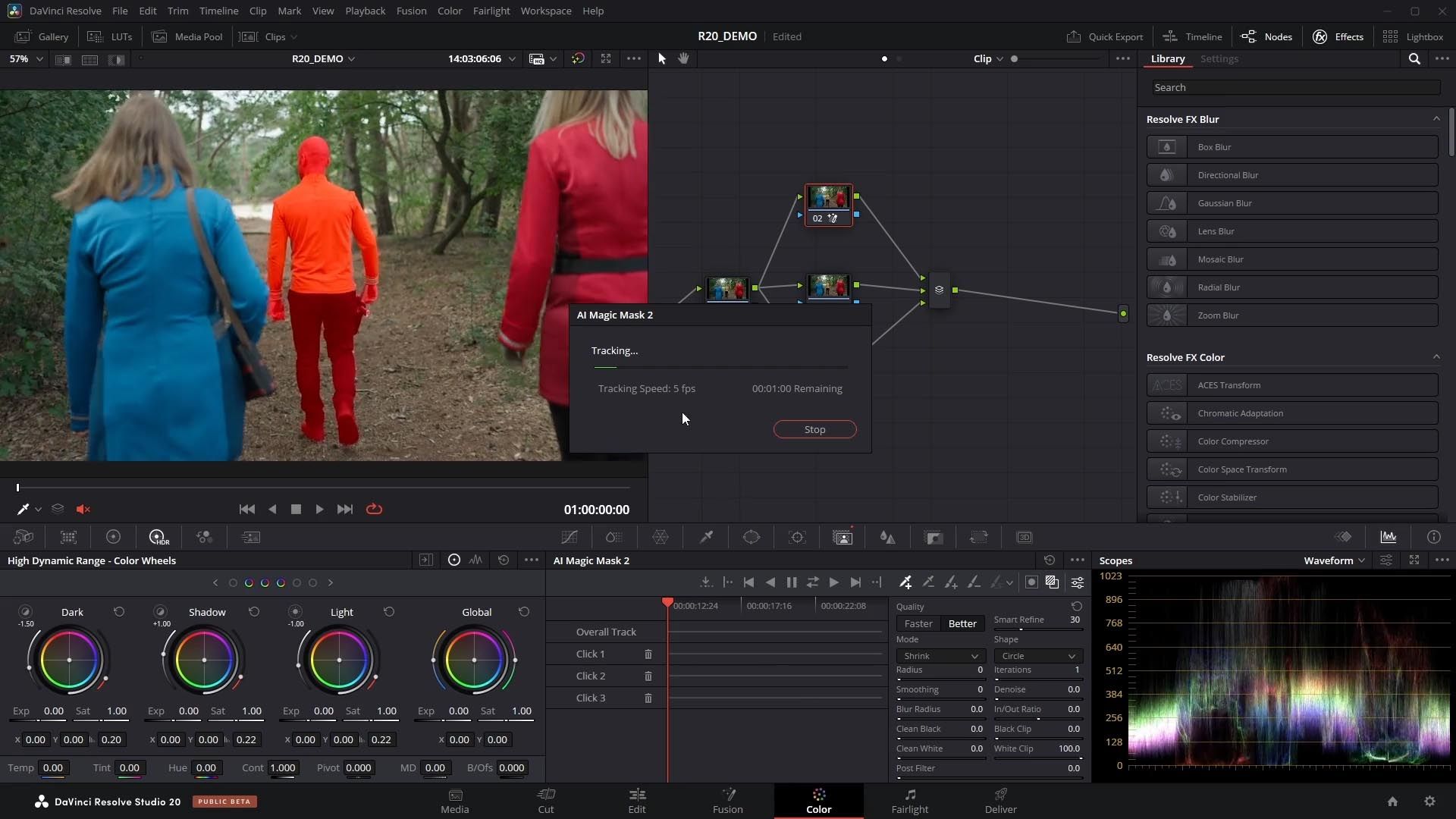Open Magic Mask settings sliders icon
The image size is (1456, 819).
[1077, 582]
